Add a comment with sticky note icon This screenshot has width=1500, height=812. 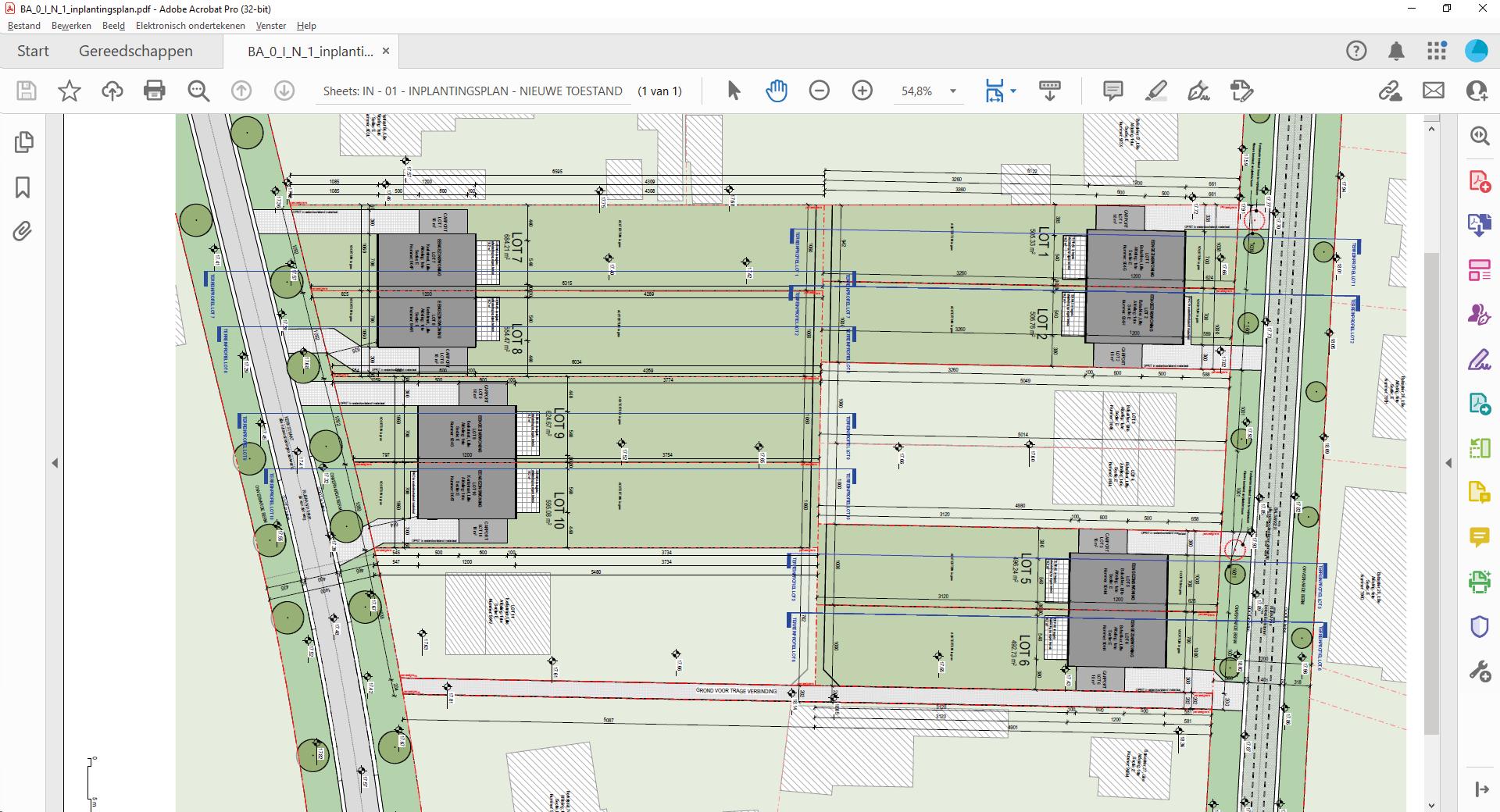(x=1112, y=91)
